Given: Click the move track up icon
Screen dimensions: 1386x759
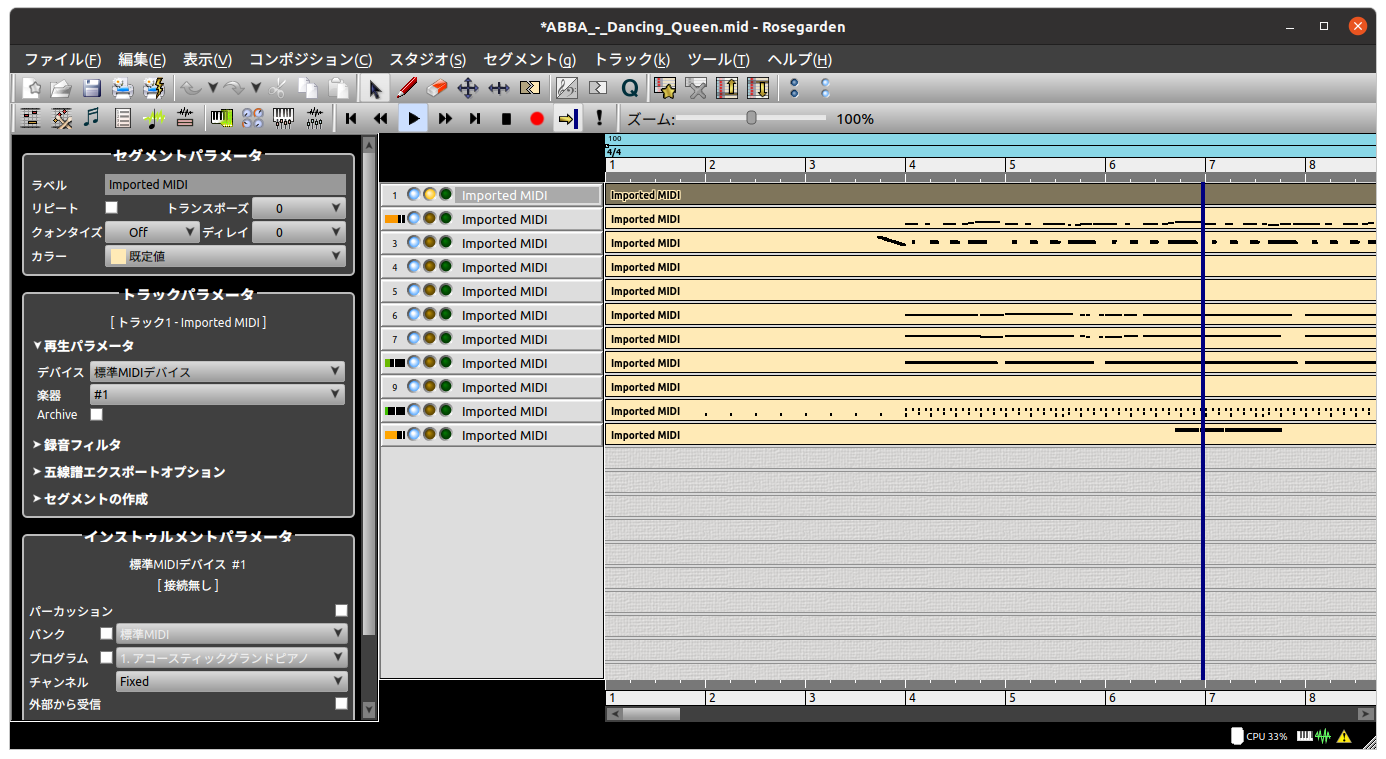Looking at the screenshot, I should coord(727,88).
